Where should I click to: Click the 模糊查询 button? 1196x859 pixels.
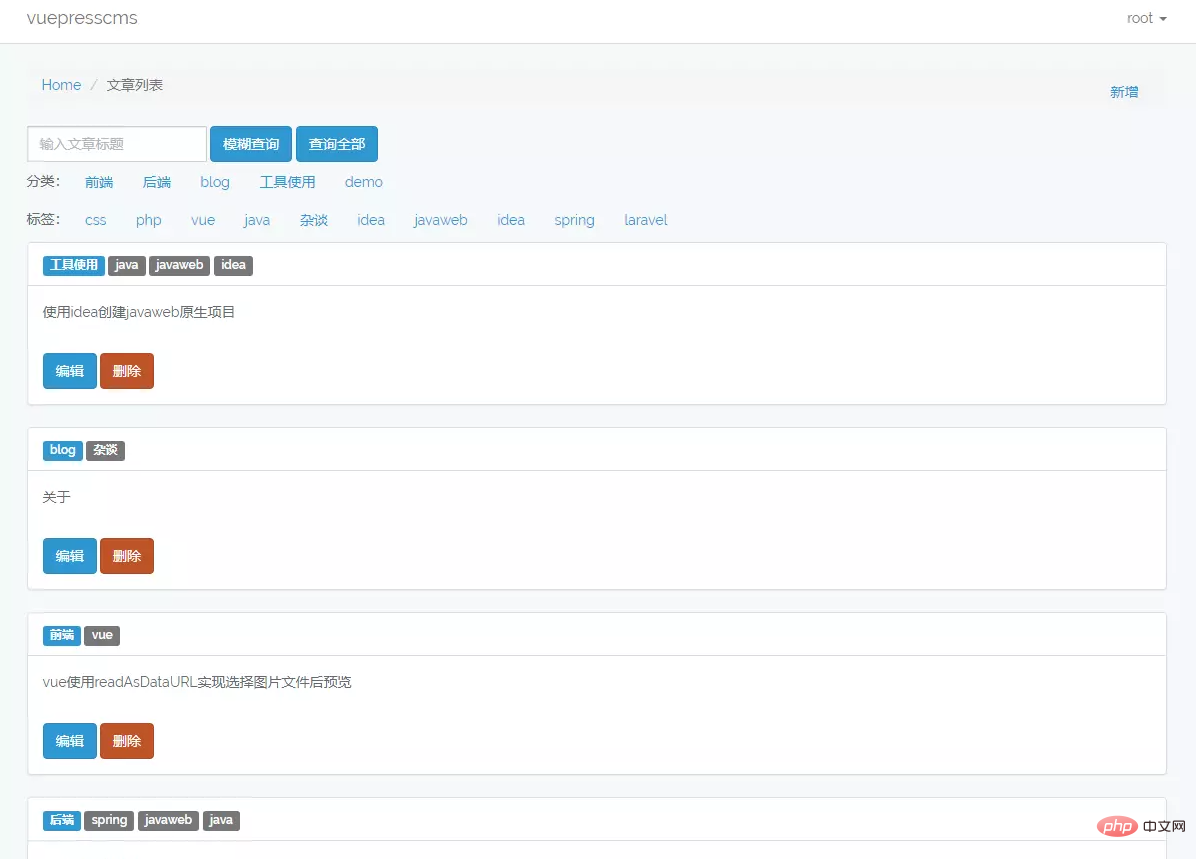click(251, 144)
